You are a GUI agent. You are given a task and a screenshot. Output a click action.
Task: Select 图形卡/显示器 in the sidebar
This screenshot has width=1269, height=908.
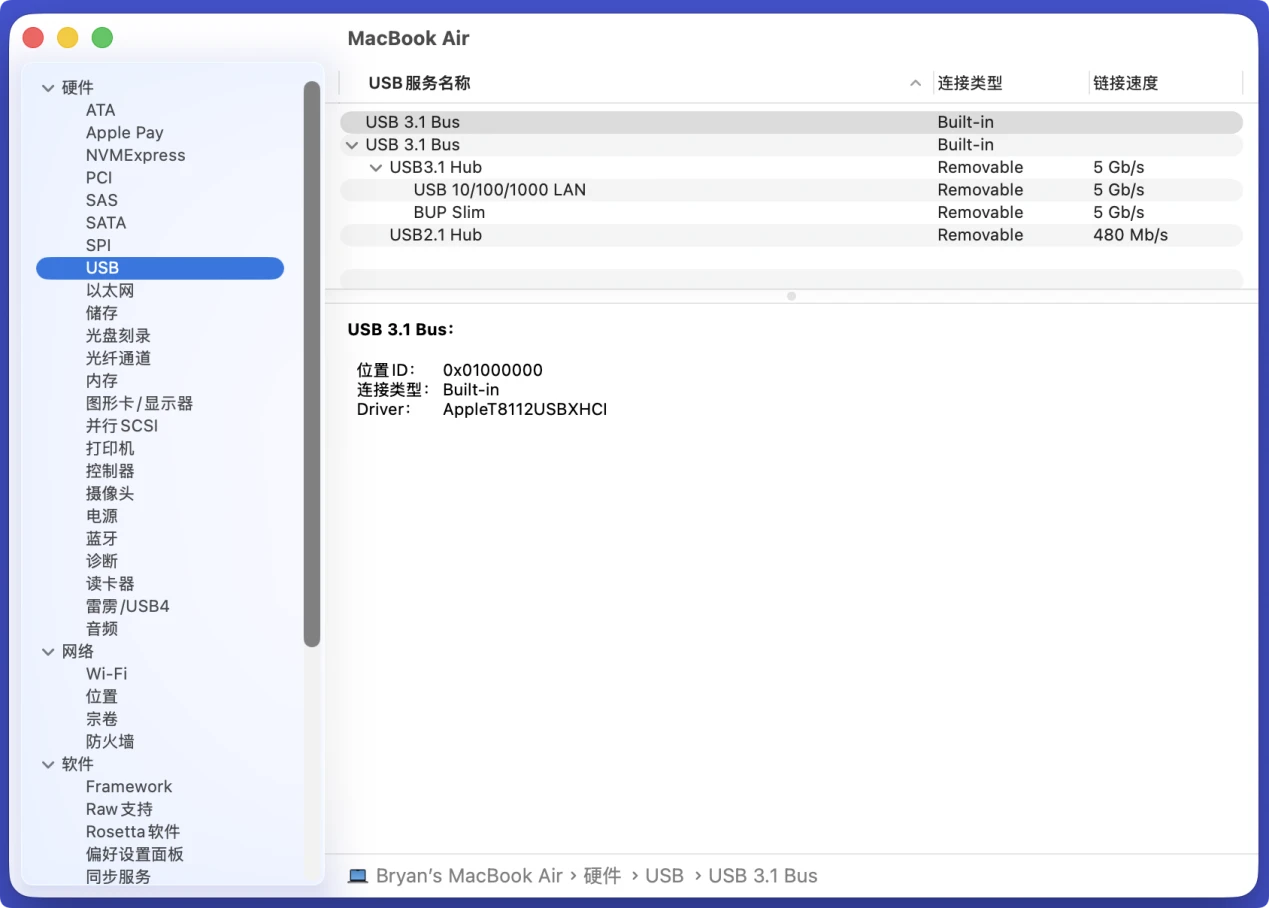139,404
